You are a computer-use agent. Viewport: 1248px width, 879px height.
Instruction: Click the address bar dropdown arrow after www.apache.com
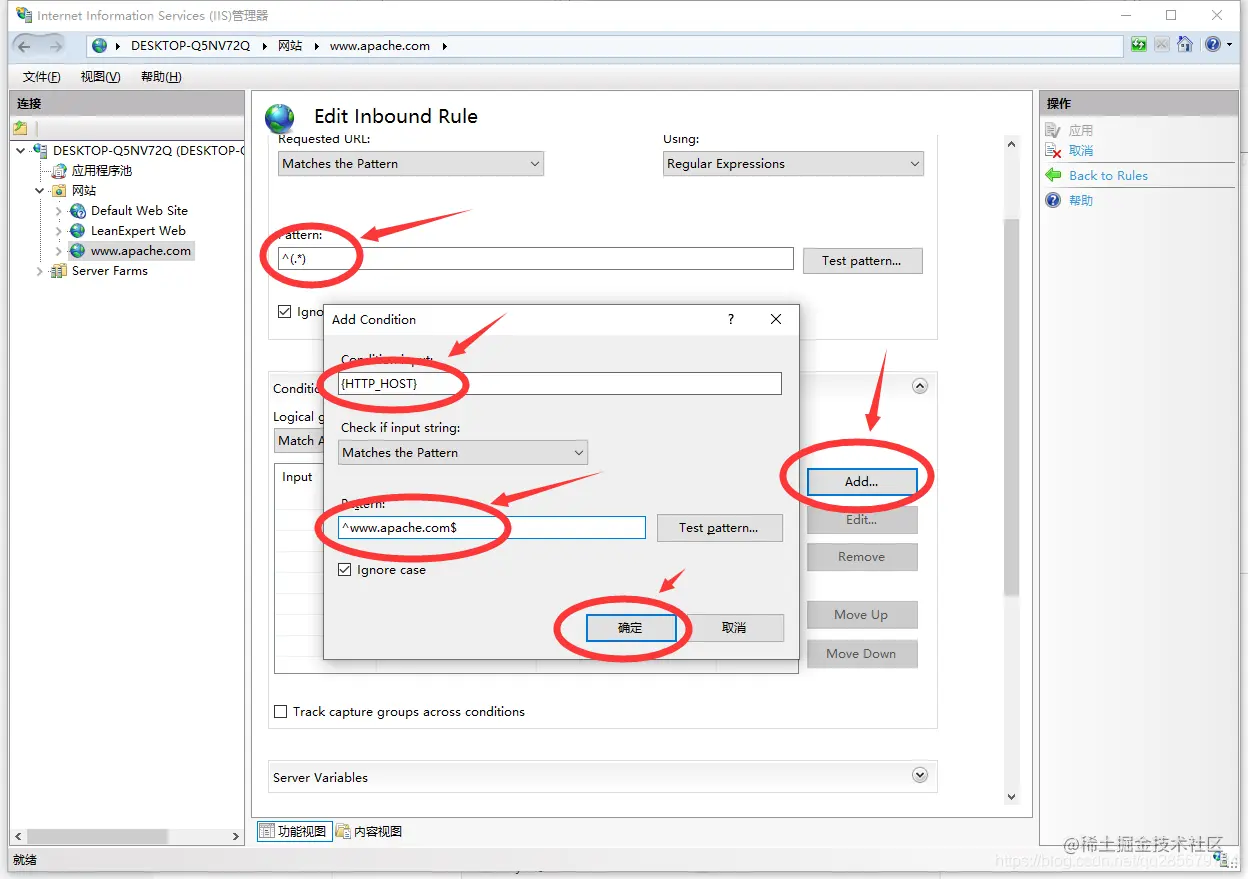(444, 46)
